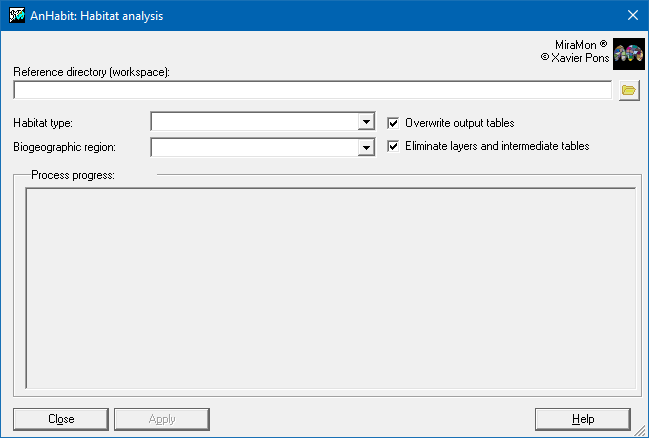Click the 'Overwrite output tables' label text
Image resolution: width=649 pixels, height=438 pixels.
point(459,123)
